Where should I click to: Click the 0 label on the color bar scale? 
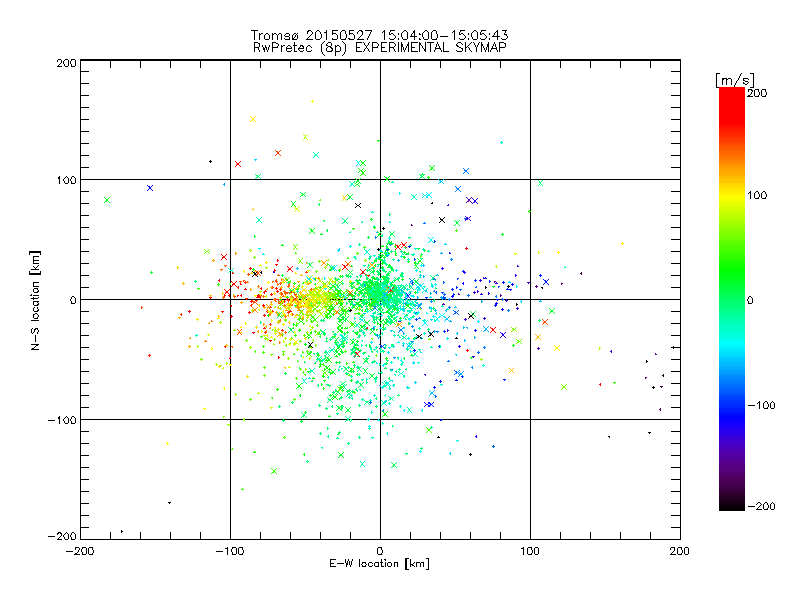pyautogui.click(x=750, y=300)
